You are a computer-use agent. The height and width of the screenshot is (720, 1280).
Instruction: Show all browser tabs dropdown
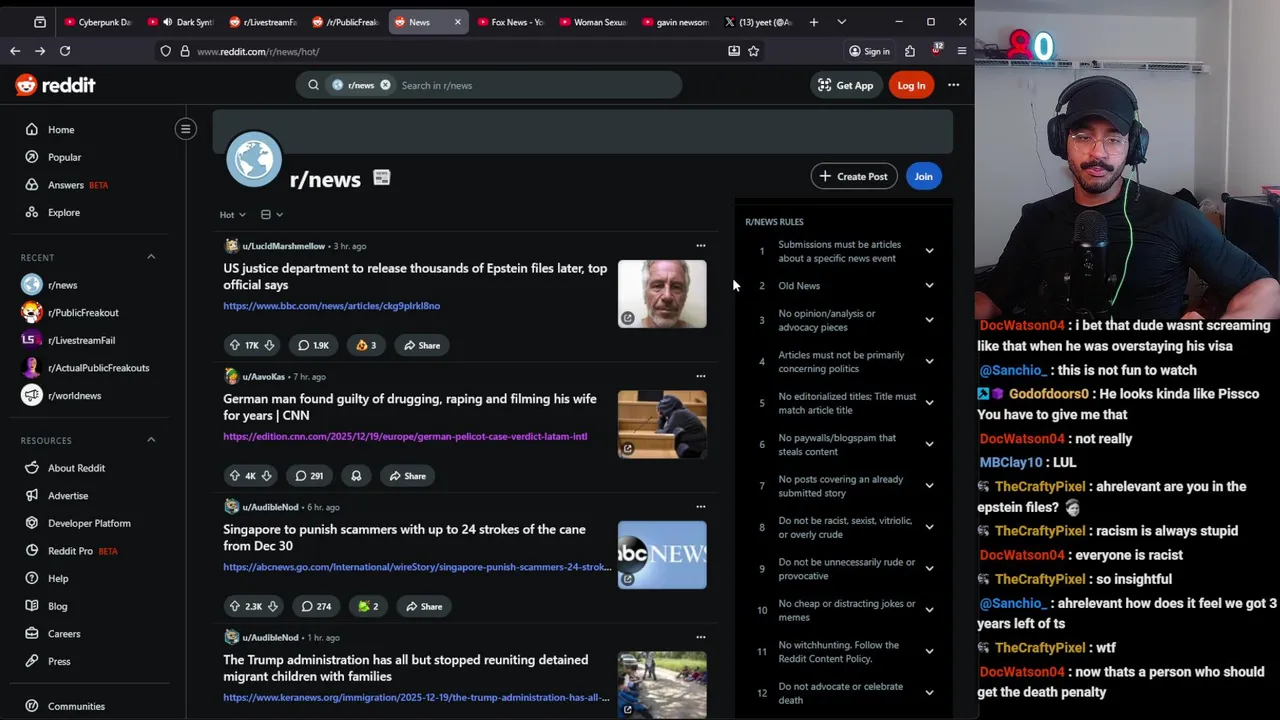841,22
